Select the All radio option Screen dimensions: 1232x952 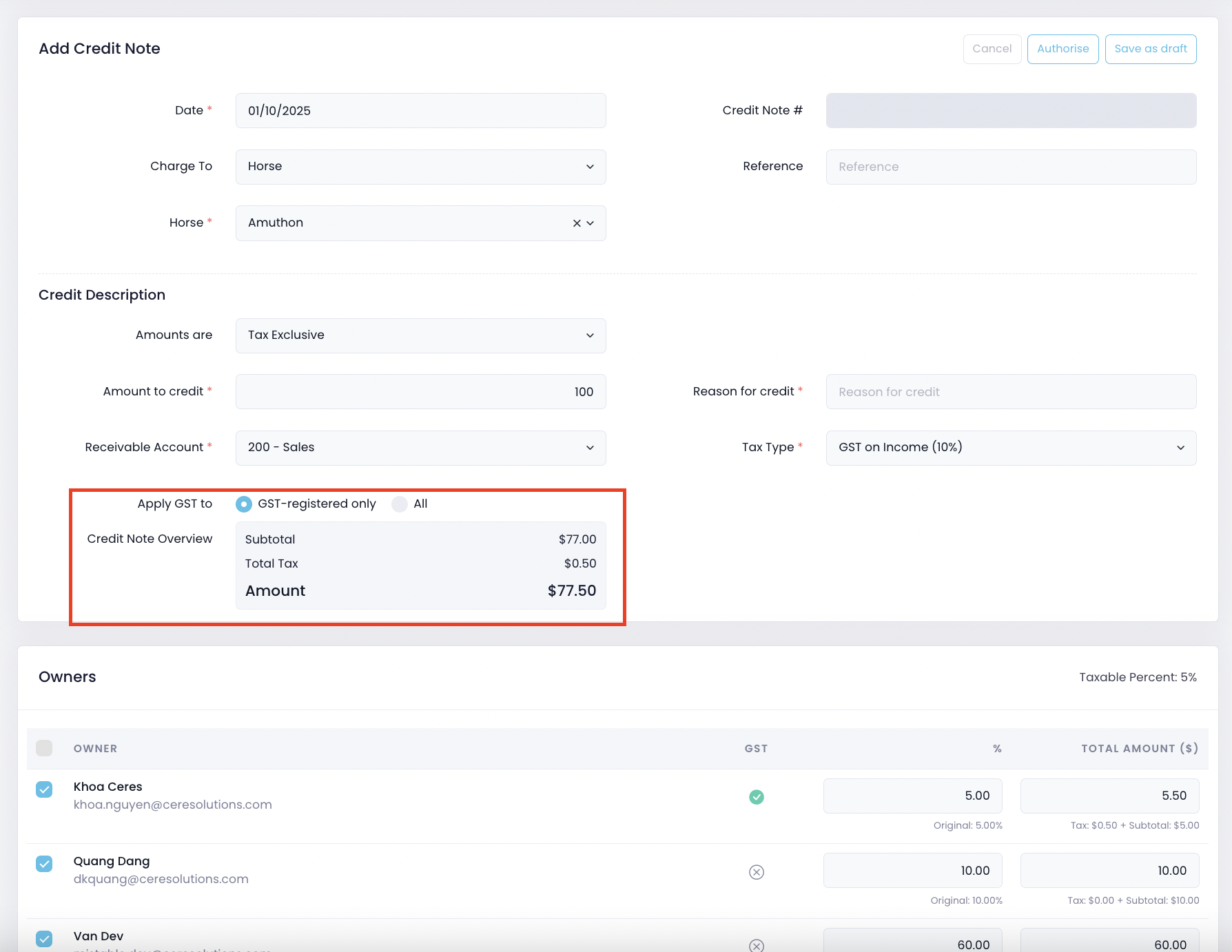(400, 504)
